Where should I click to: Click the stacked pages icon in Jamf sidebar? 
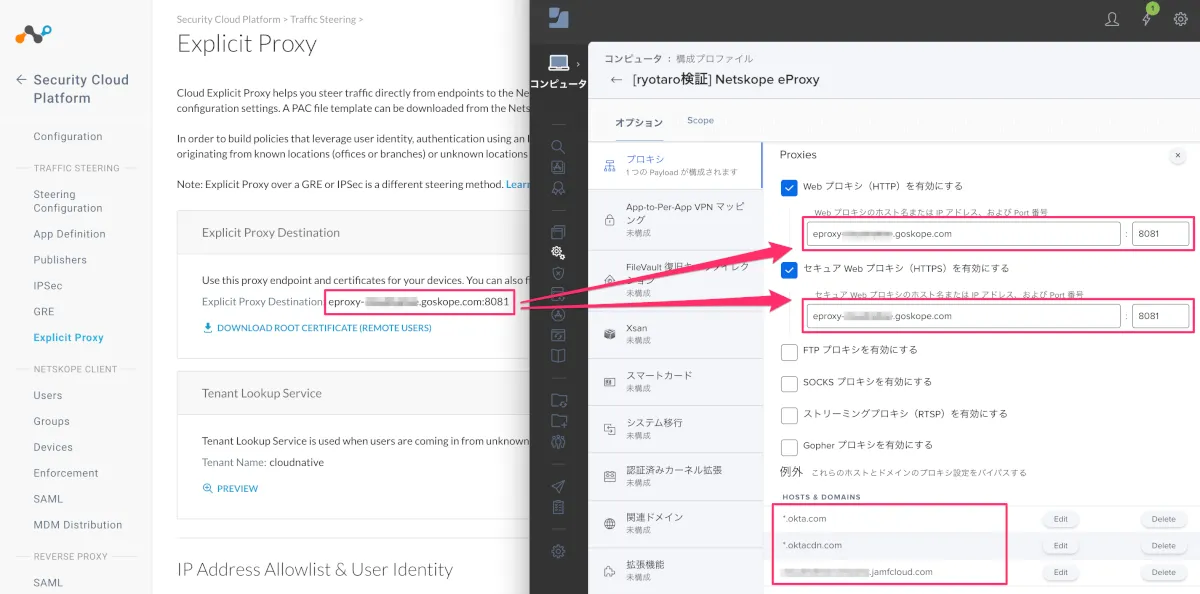click(x=558, y=232)
